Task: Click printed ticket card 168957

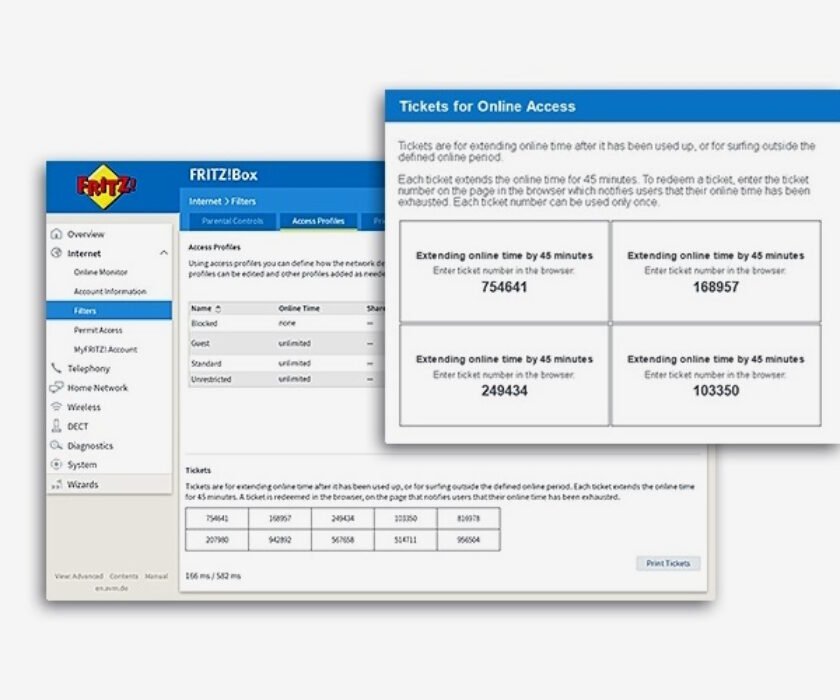Action: pos(716,271)
